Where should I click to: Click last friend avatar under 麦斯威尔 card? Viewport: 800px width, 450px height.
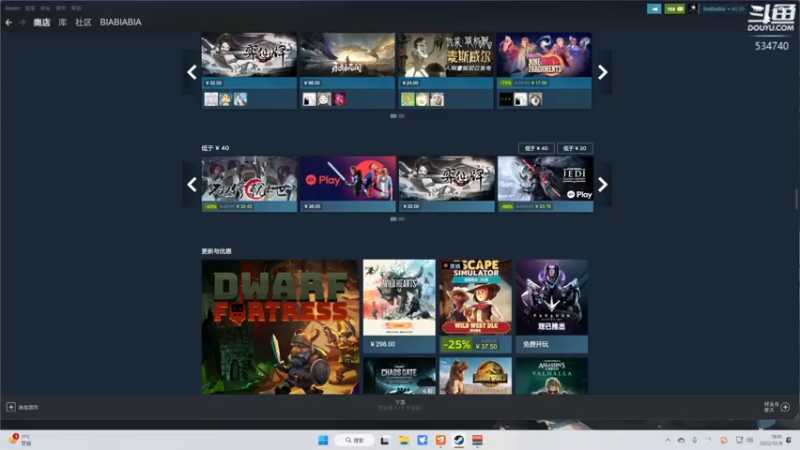coord(437,99)
